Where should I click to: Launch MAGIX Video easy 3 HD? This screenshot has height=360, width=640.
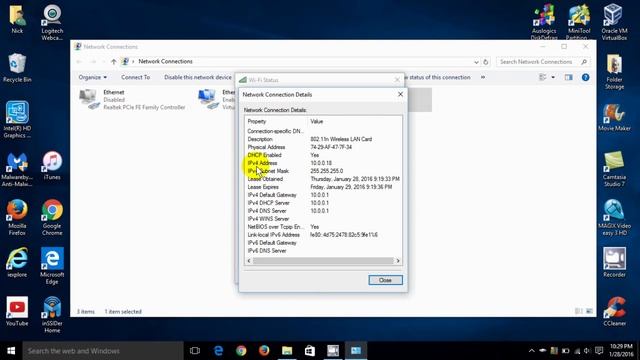pyautogui.click(x=614, y=217)
